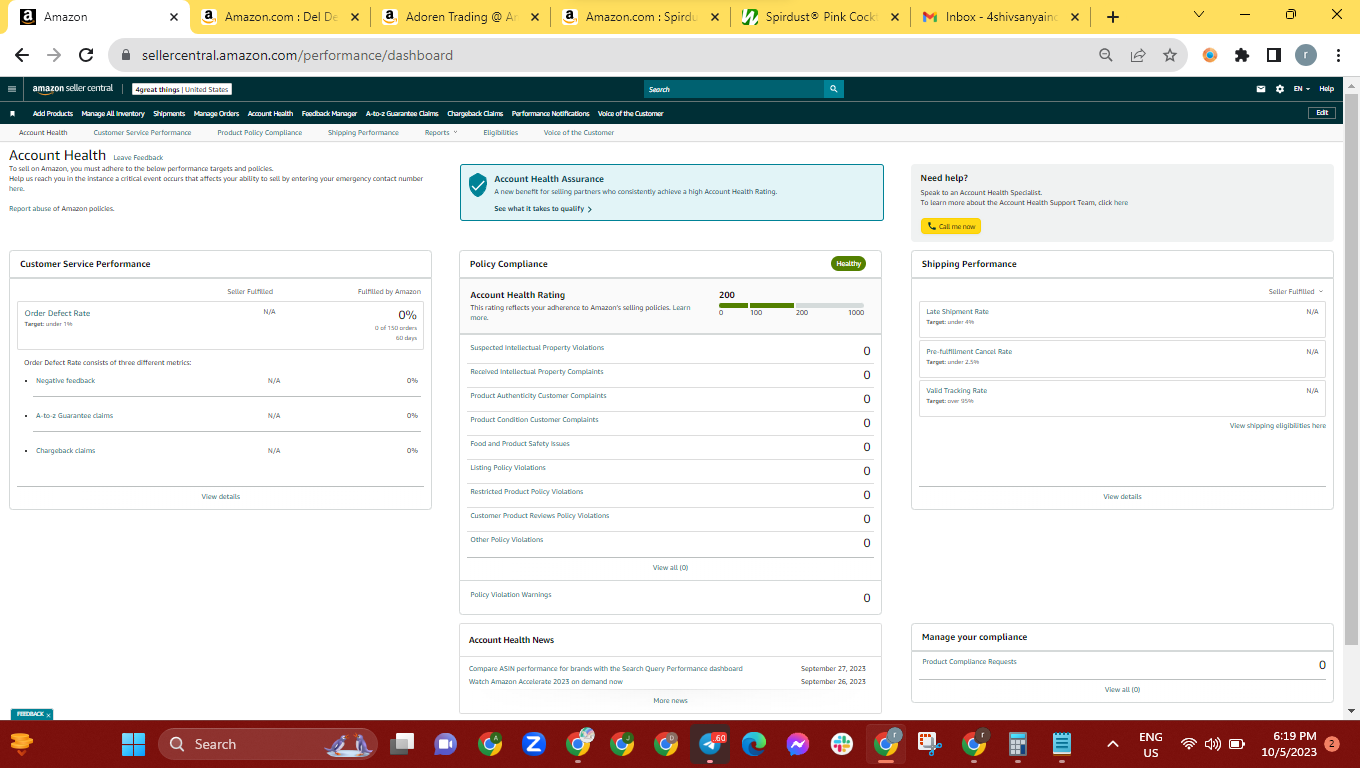Click the yellow Call me now button

951,226
